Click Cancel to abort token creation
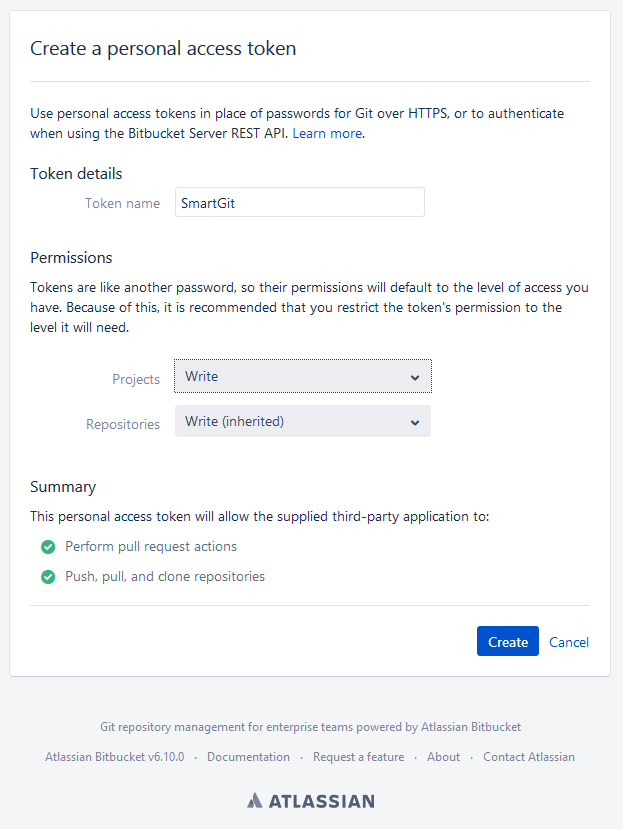This screenshot has width=623, height=829. [568, 641]
